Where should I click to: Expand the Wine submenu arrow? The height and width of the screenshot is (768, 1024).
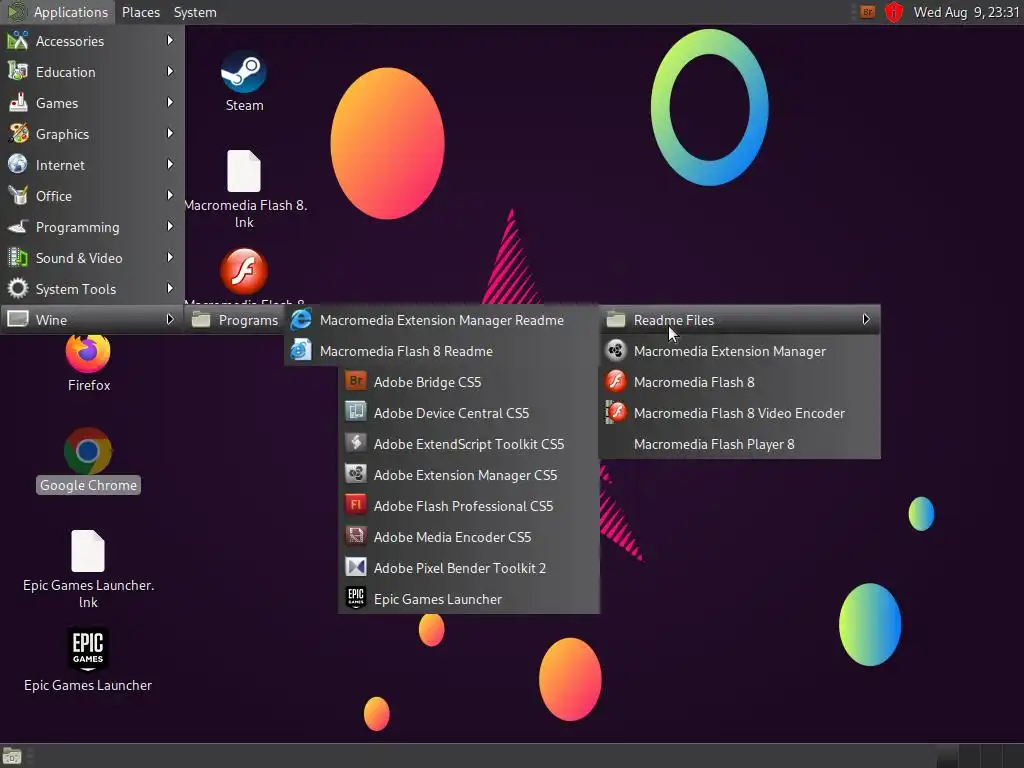170,319
